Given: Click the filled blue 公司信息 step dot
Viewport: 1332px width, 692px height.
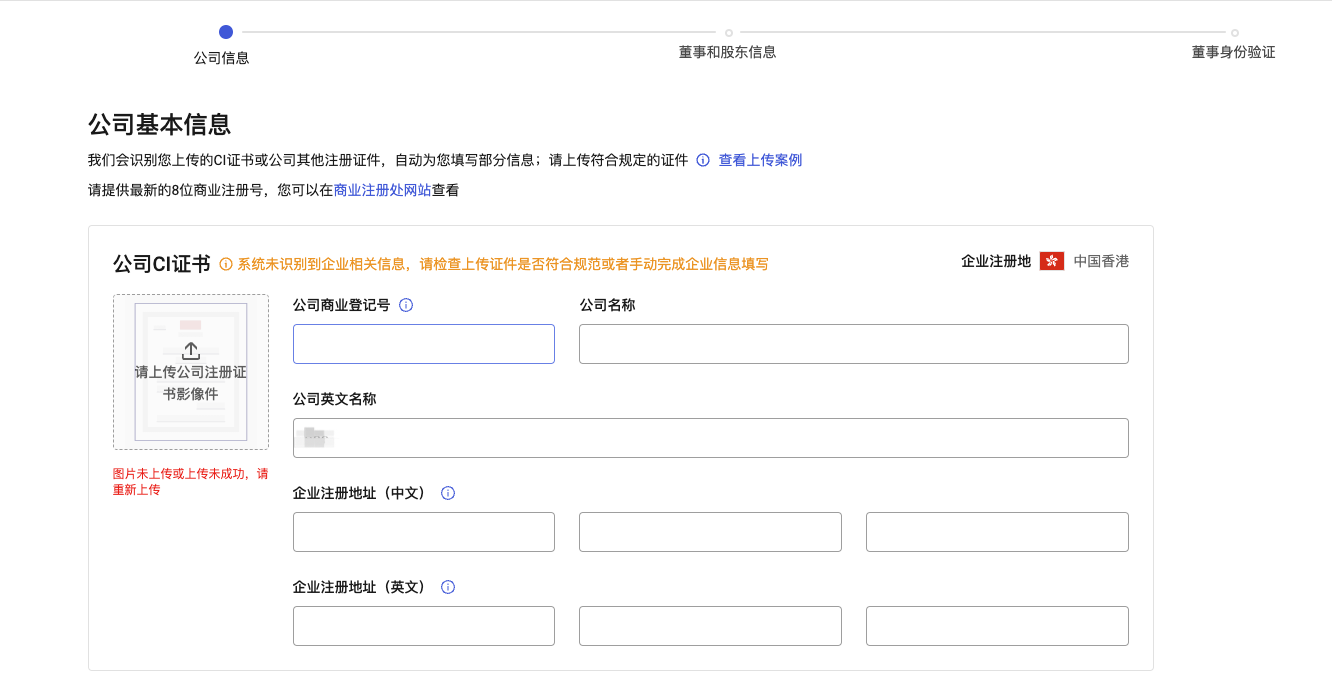Looking at the screenshot, I should click(x=225, y=32).
